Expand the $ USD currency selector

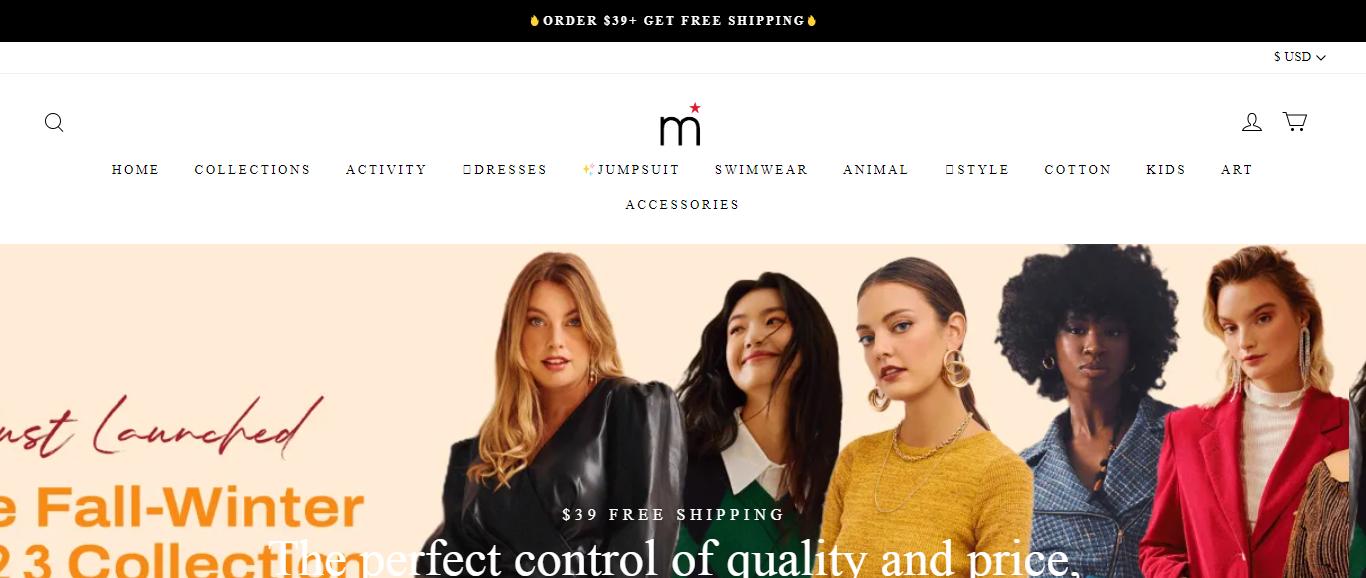[x=1299, y=57]
